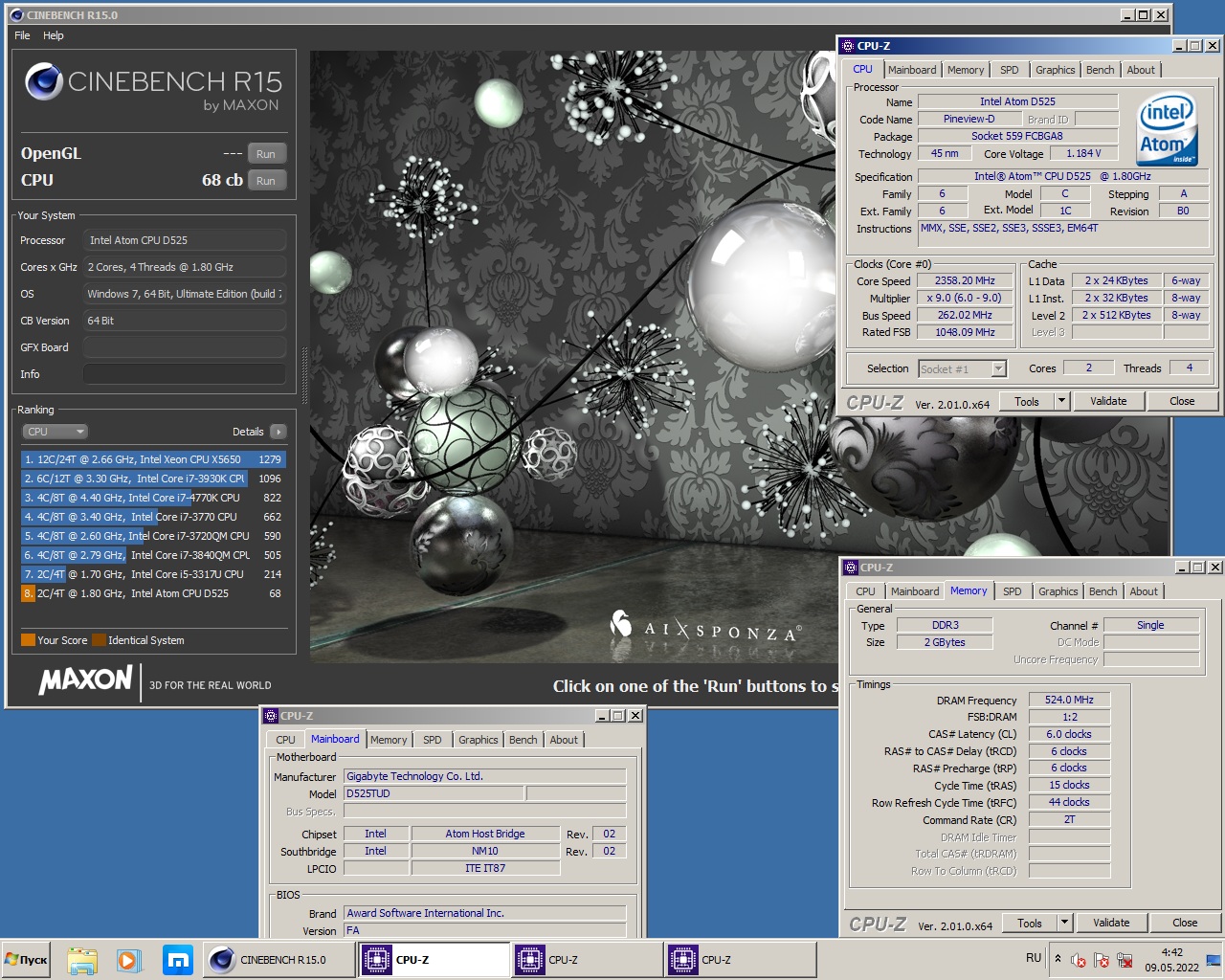
Task: Show hidden tray icons with the arrow
Action: coord(1058,958)
